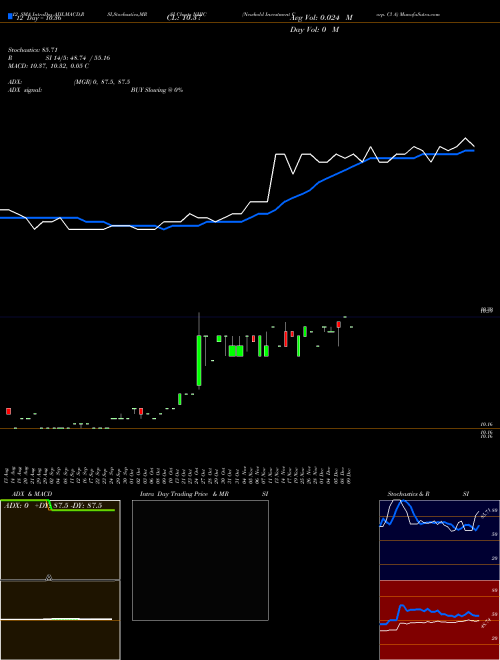The image size is (500, 660).
Task: Click the 'MACD: 10.37, 10.32, 0.05 C' line
Action: point(48,66)
